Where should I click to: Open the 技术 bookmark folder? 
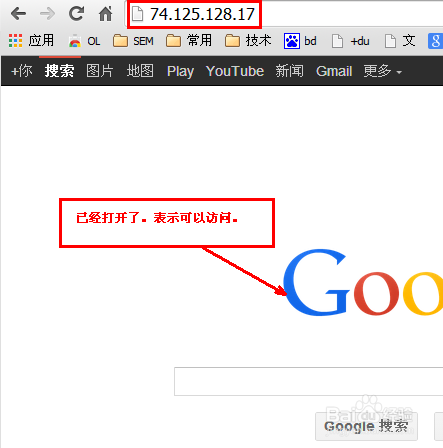coord(248,41)
